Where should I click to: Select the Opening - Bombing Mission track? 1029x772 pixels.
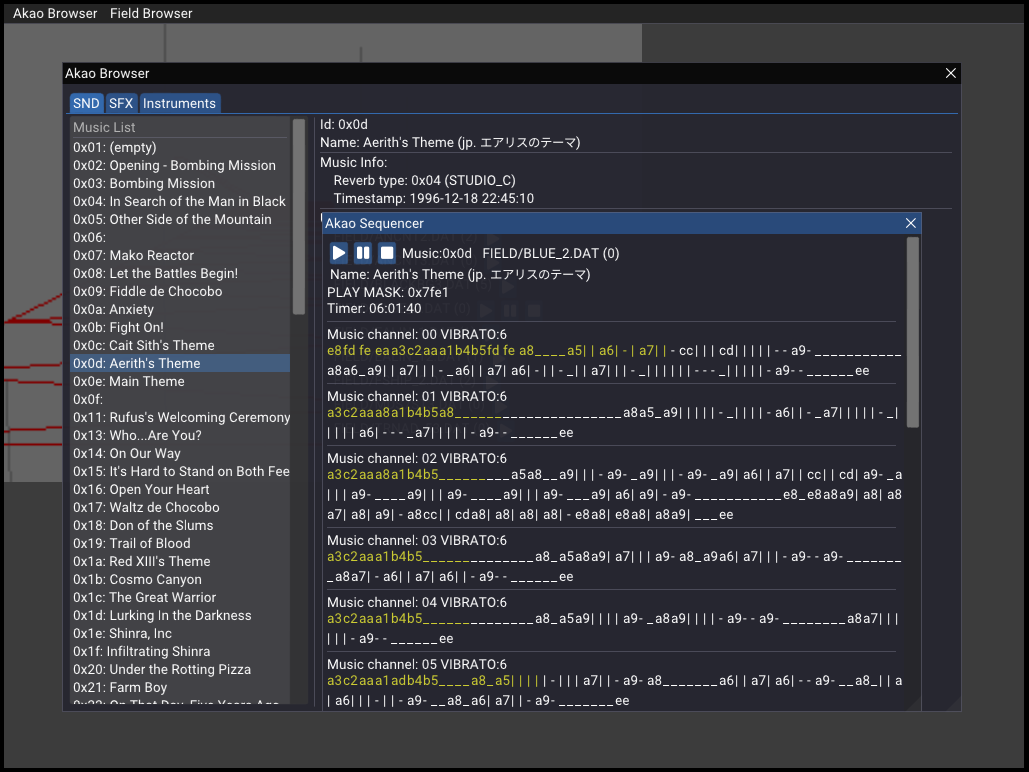click(174, 165)
